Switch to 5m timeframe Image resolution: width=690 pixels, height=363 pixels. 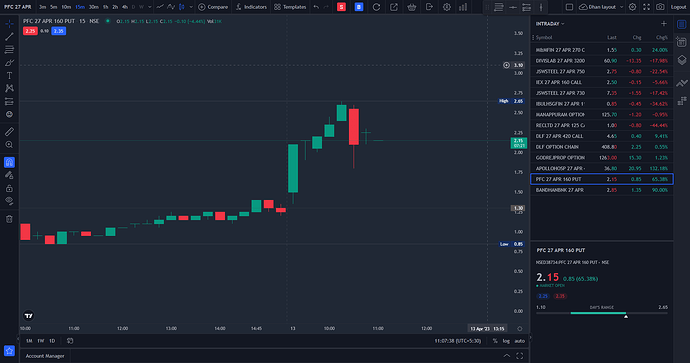coord(53,7)
